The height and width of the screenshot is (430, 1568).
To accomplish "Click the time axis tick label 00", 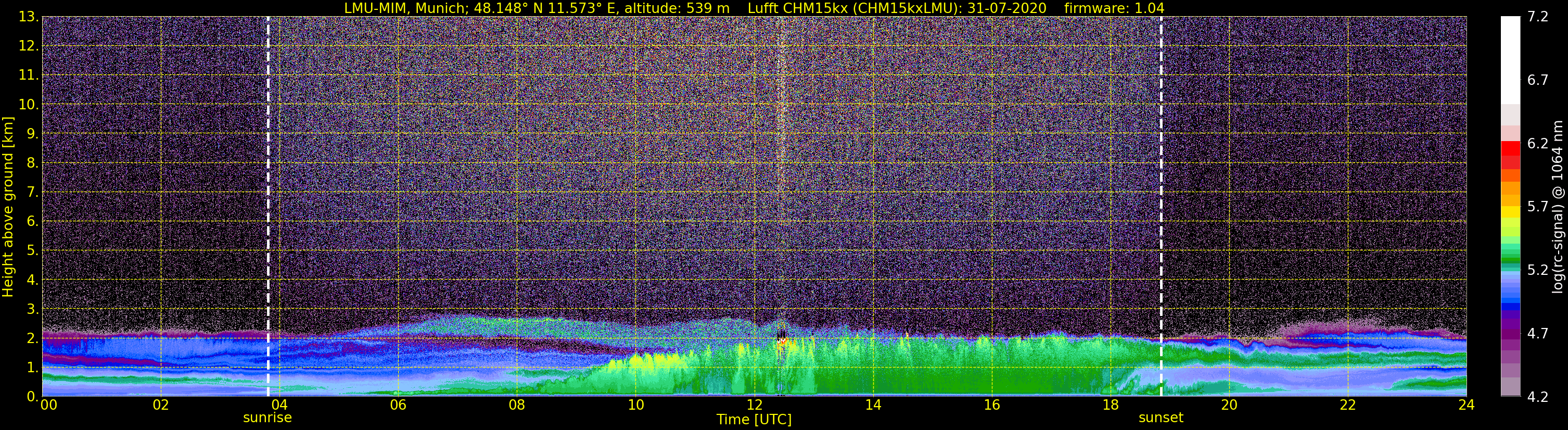I will coord(49,405).
